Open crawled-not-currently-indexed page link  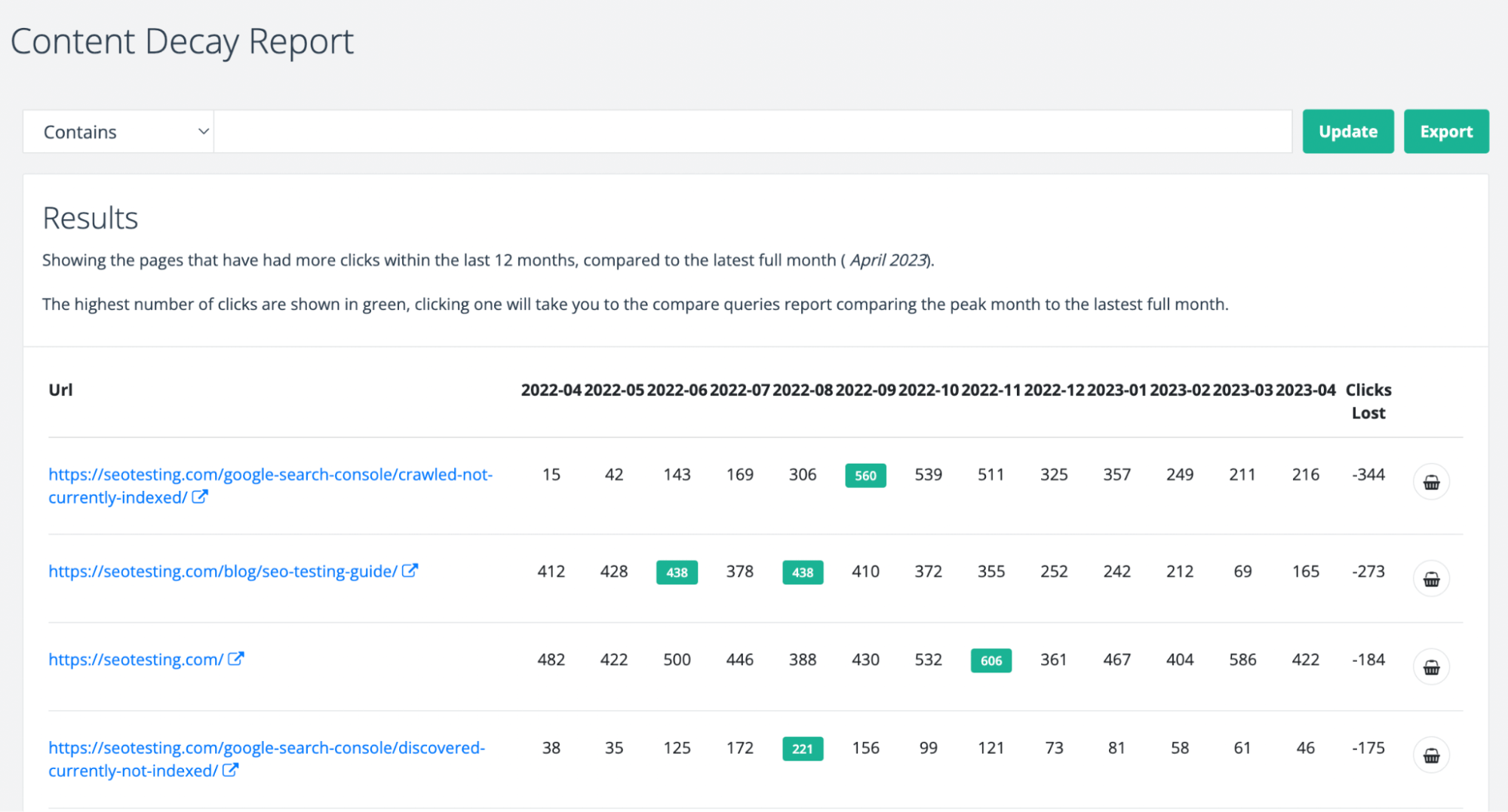tap(270, 486)
